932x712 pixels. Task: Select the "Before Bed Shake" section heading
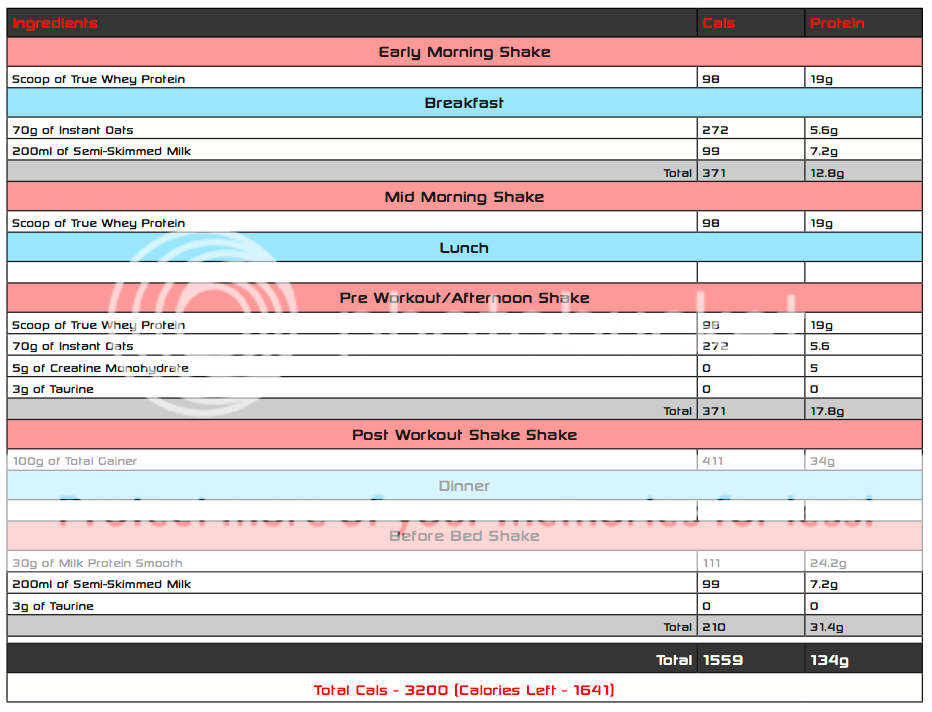[464, 536]
